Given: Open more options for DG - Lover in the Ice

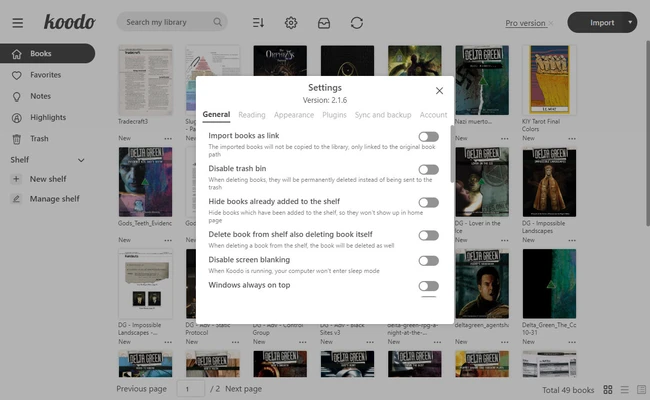Looking at the screenshot, I should tap(504, 240).
